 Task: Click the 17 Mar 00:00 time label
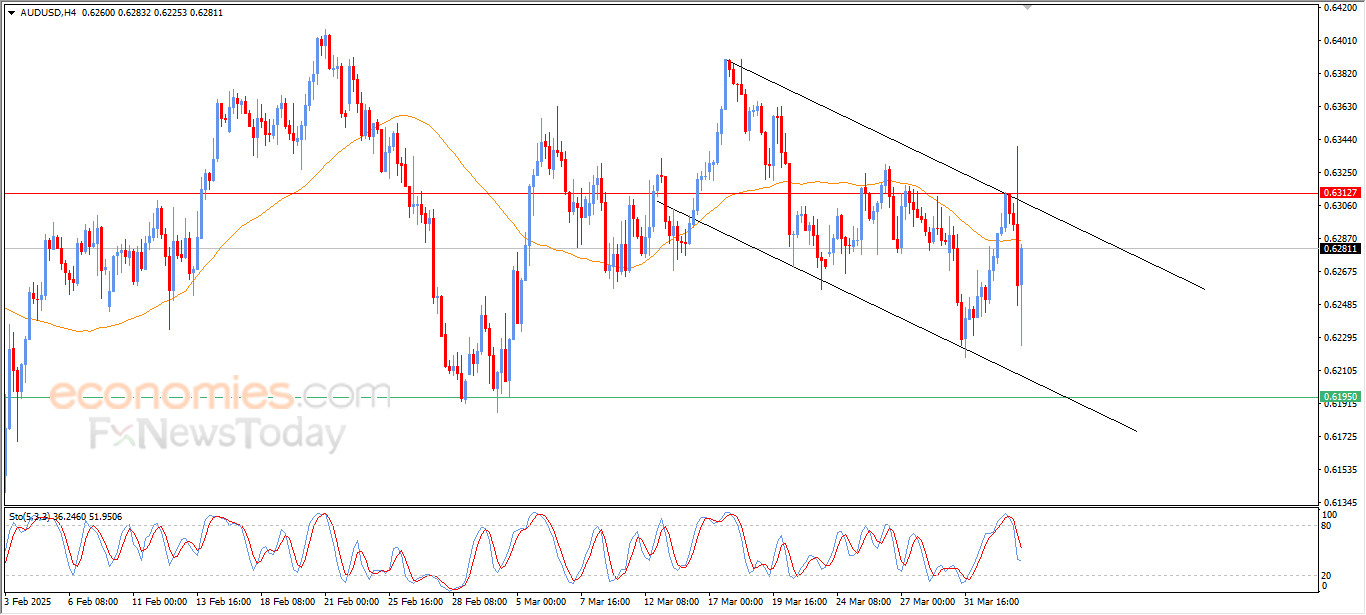(x=735, y=602)
